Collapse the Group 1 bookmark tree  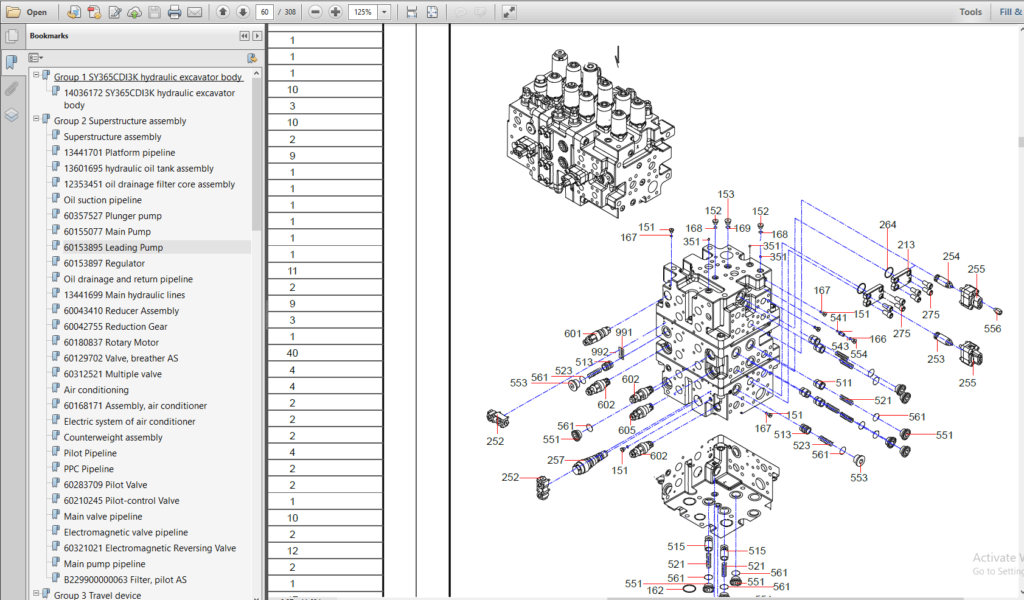[37, 75]
